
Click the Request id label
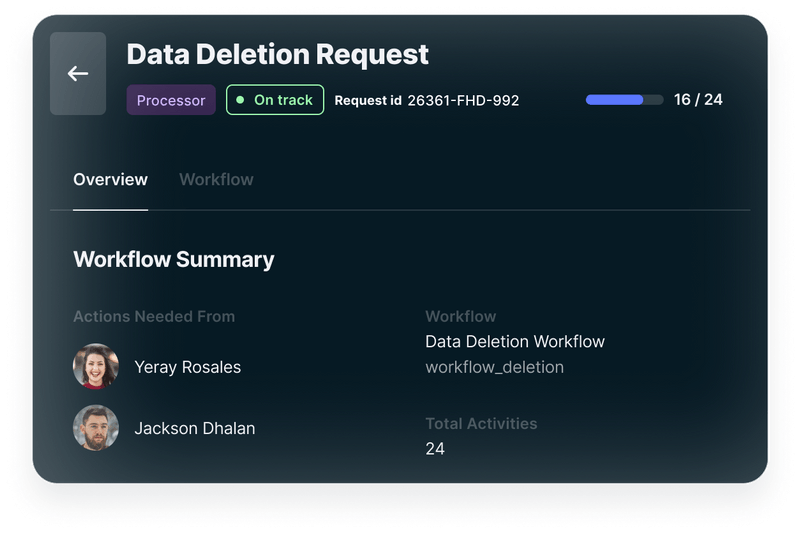click(x=368, y=100)
